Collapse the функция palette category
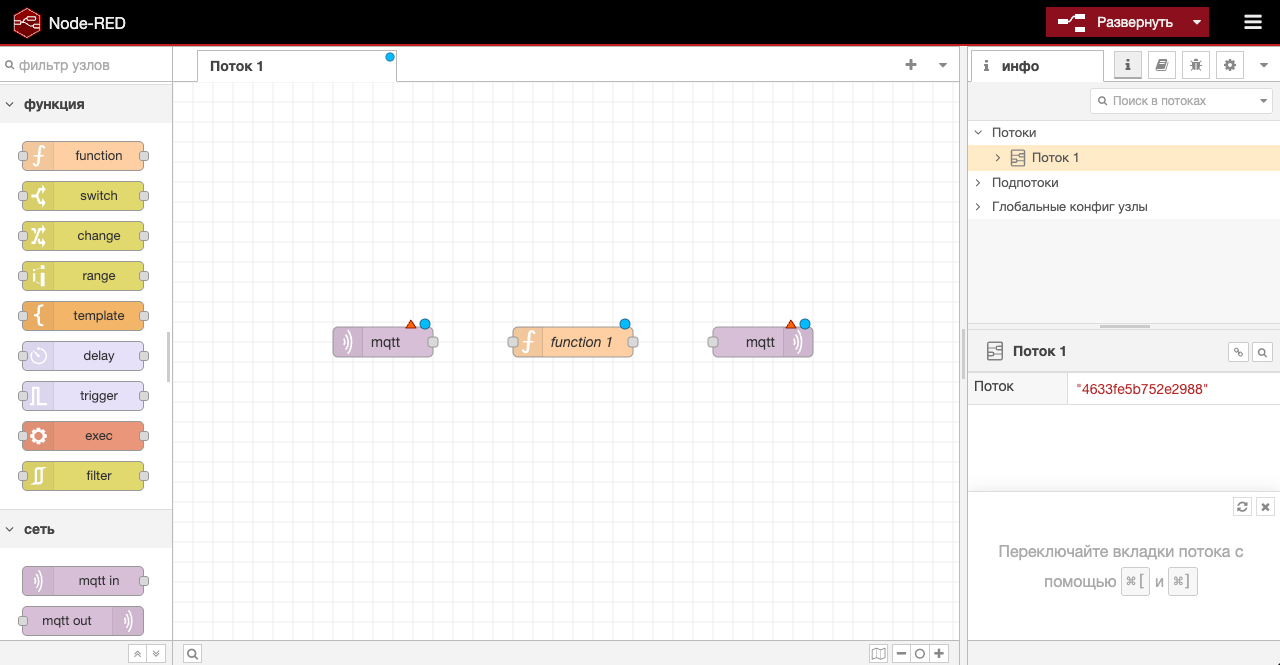 point(10,104)
